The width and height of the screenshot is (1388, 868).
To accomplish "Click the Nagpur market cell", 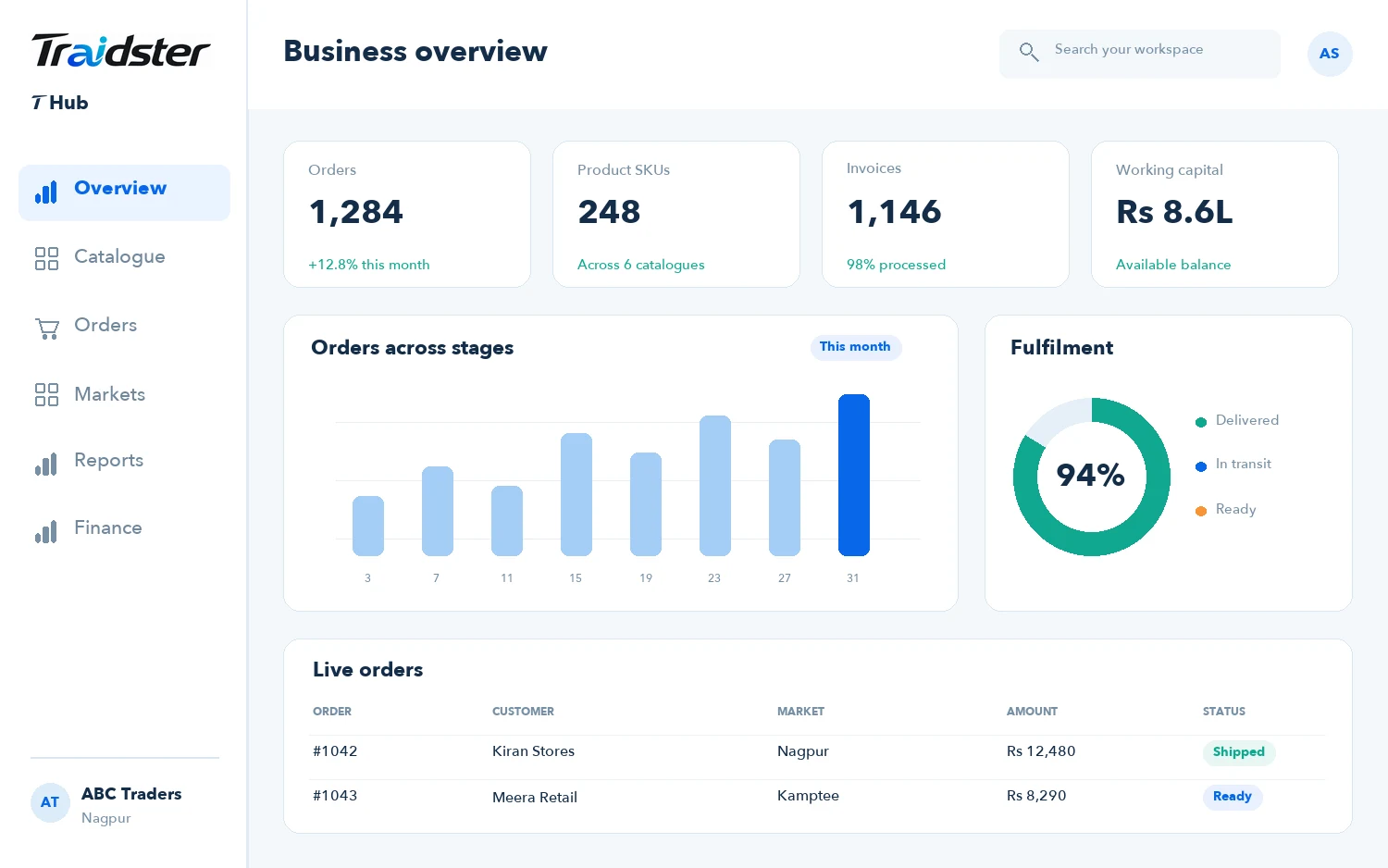I will [x=803, y=751].
